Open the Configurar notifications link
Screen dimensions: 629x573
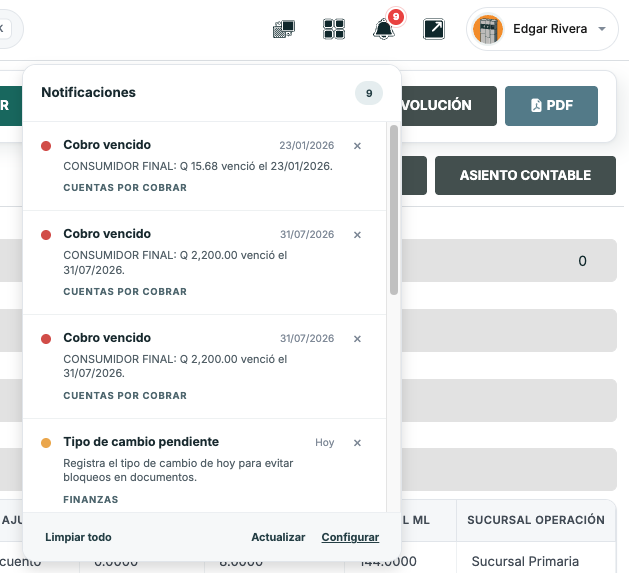350,537
